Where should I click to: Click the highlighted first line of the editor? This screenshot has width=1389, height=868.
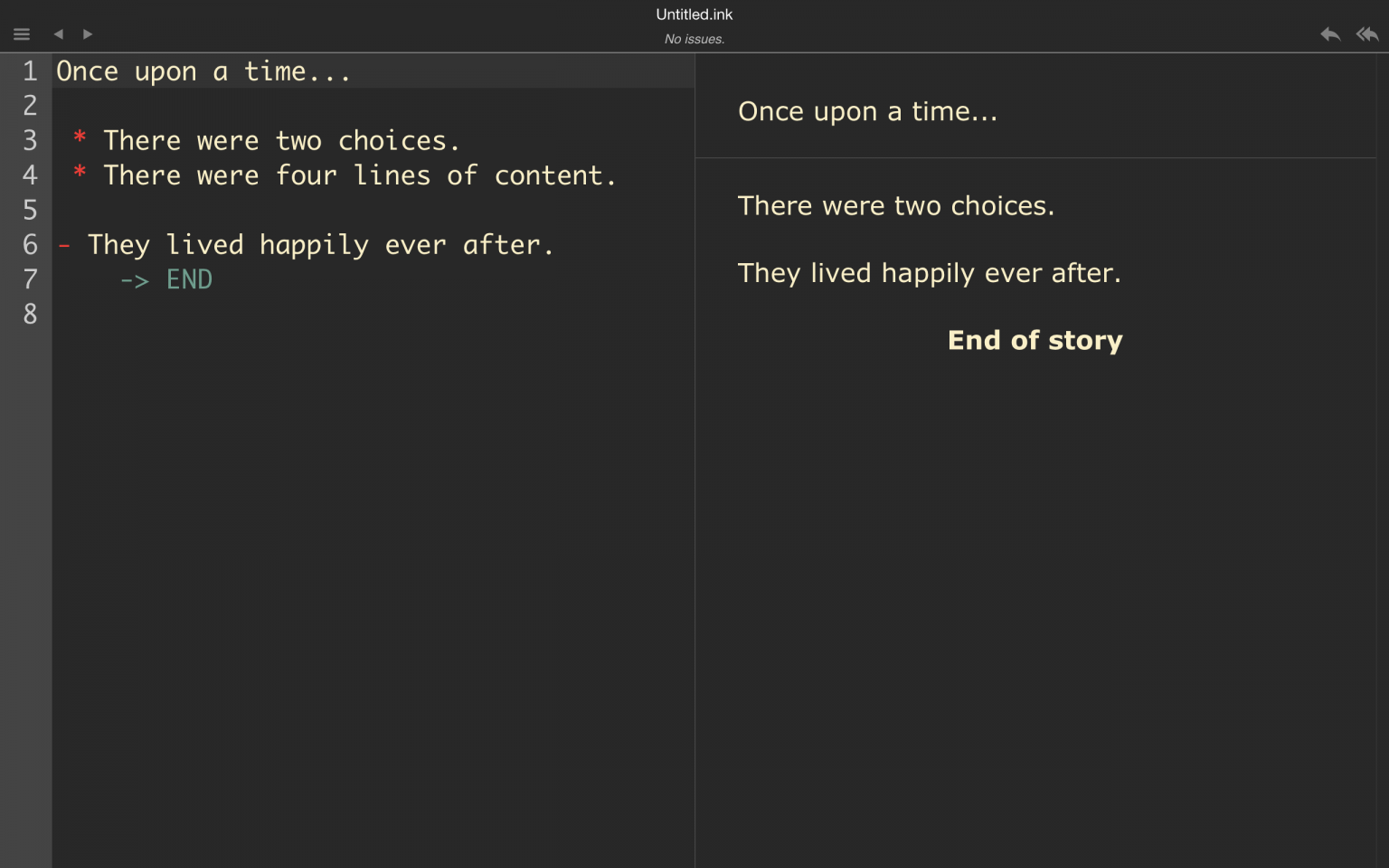tap(203, 71)
